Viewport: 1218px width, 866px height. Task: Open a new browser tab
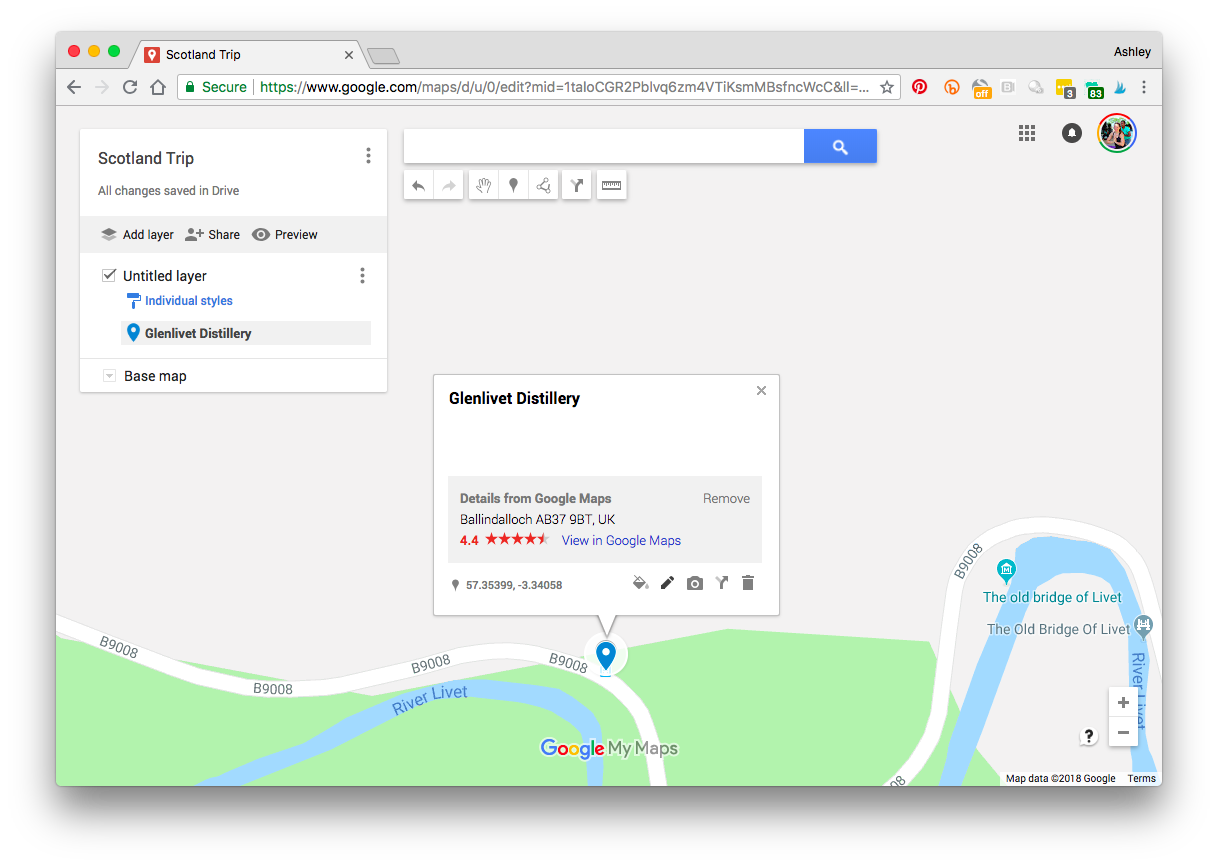383,56
